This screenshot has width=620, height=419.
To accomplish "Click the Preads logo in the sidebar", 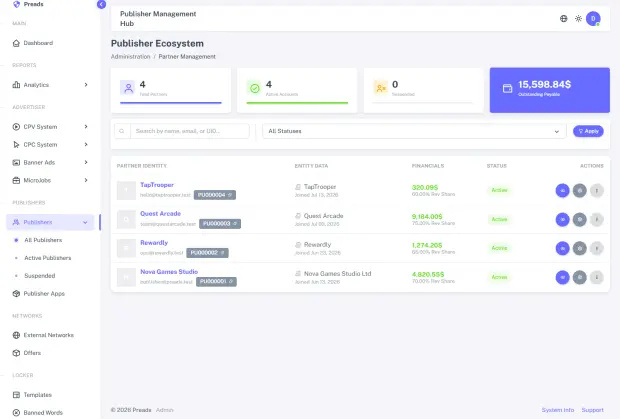I will point(28,4).
